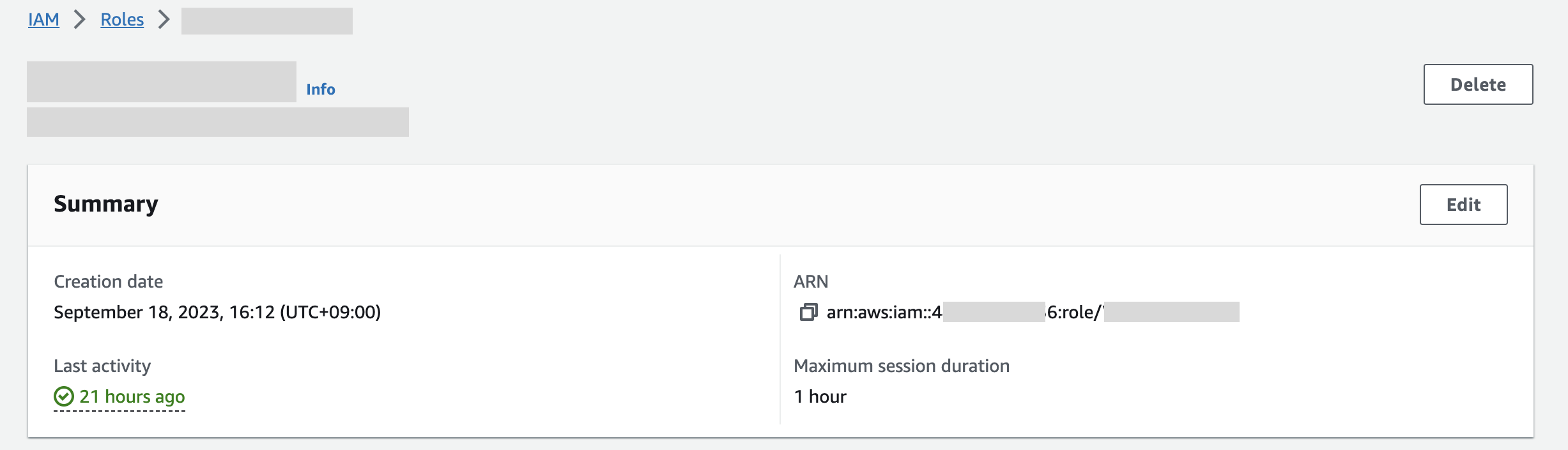Select the arn:aws:iam ARN text
This screenshot has width=1568, height=450.
(1033, 312)
